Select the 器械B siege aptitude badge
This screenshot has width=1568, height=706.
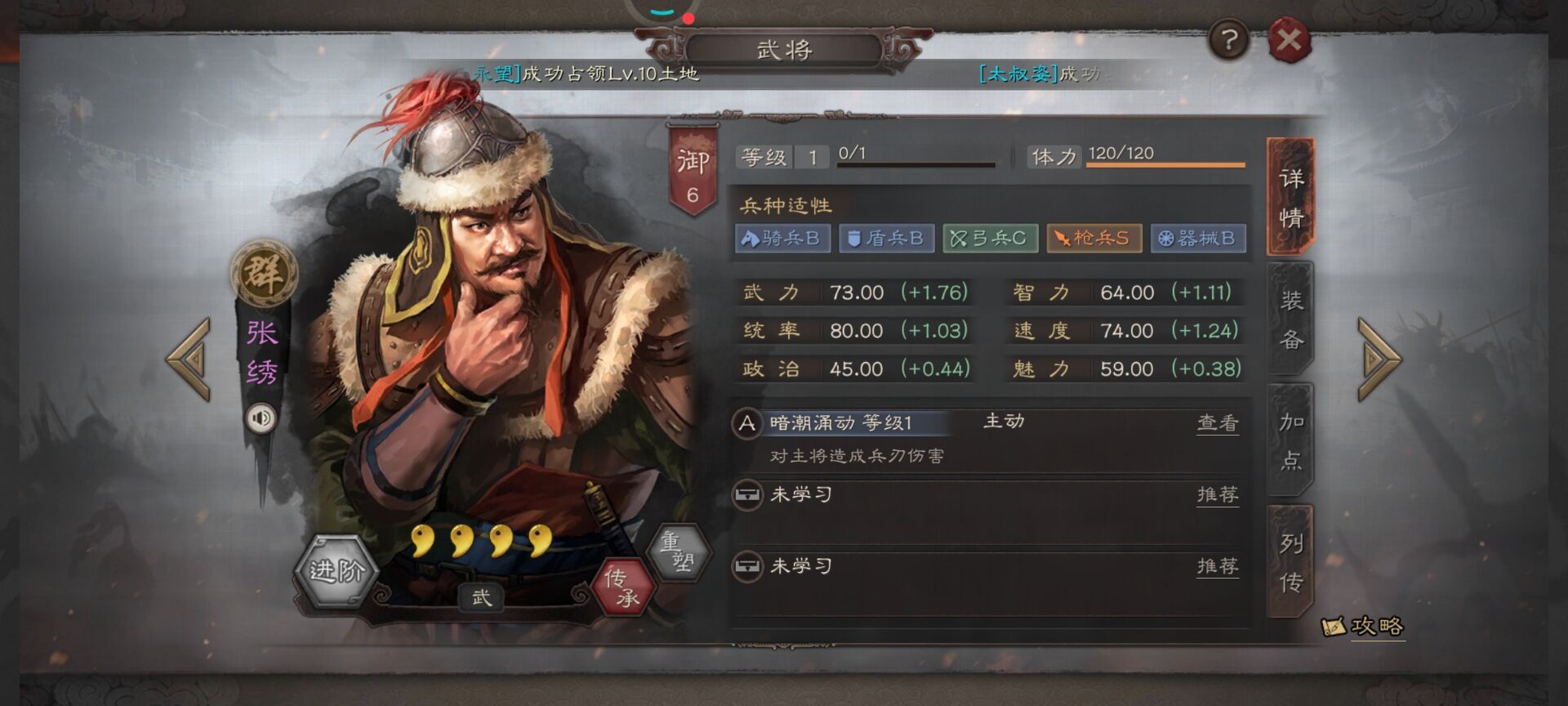[1198, 238]
